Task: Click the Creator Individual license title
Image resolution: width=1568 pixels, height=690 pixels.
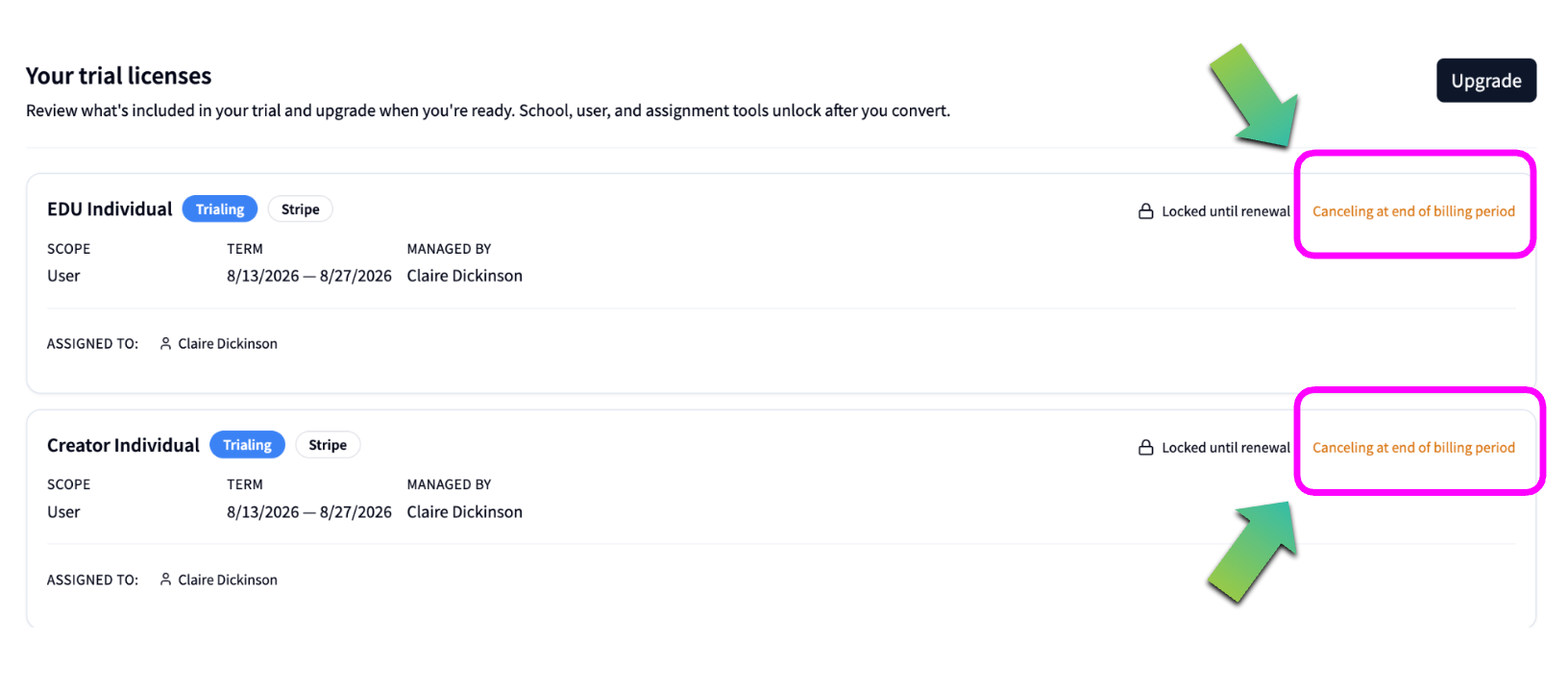Action: click(123, 446)
